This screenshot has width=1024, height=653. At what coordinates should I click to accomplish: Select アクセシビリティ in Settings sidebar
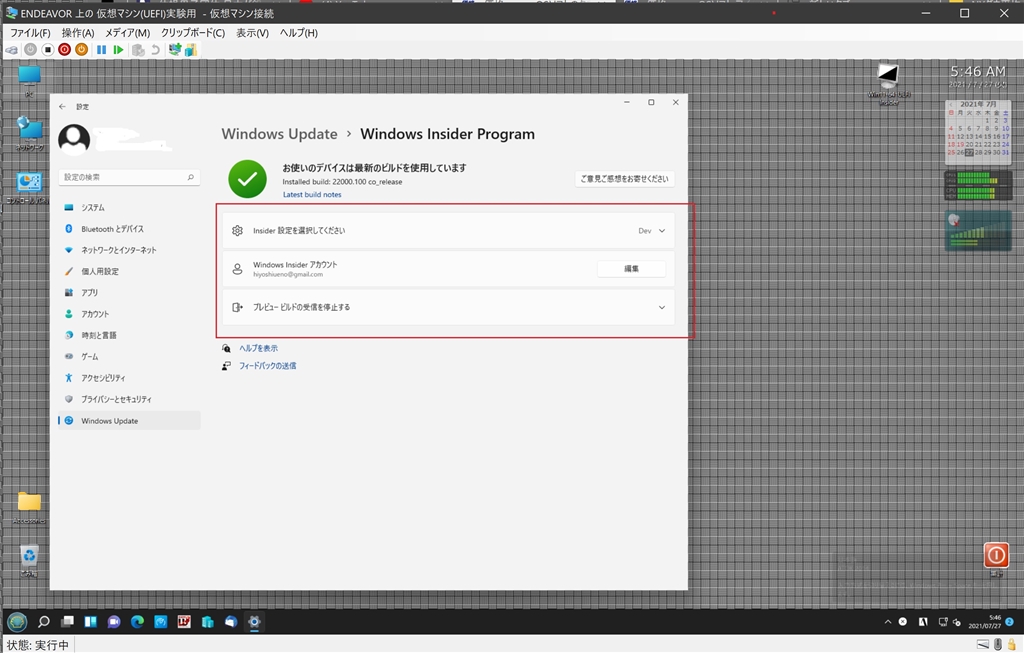click(x=129, y=378)
